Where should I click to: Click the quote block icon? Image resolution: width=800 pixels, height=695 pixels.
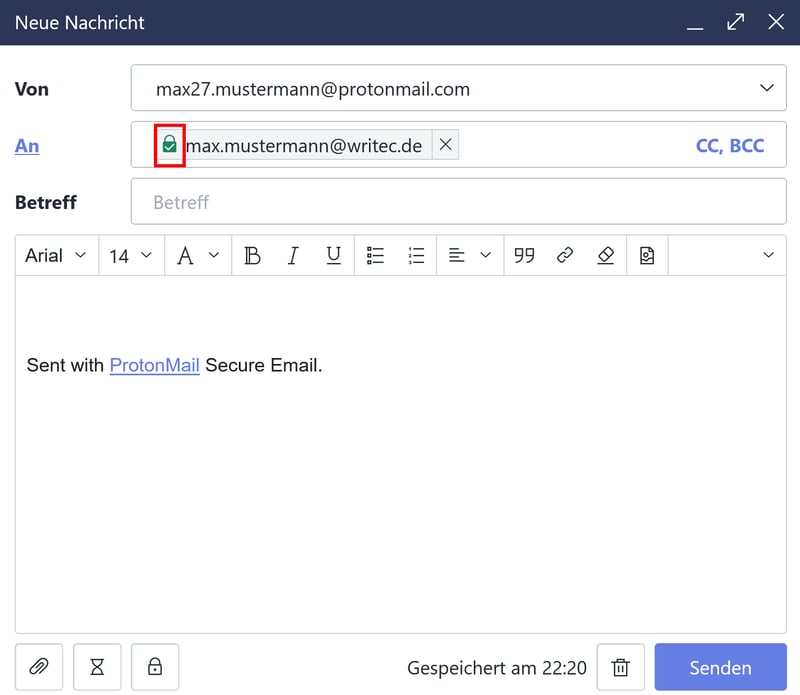pos(524,256)
